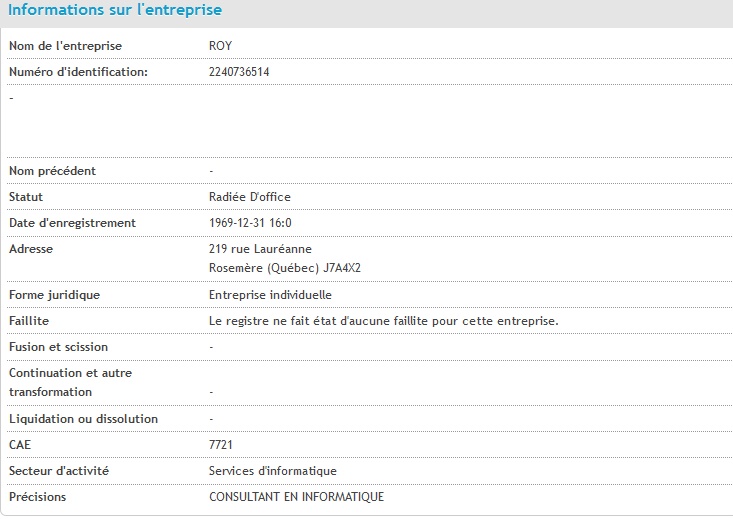This screenshot has width=733, height=519.
Task: Click the 'Nom précédent' row label
Action: [x=52, y=171]
